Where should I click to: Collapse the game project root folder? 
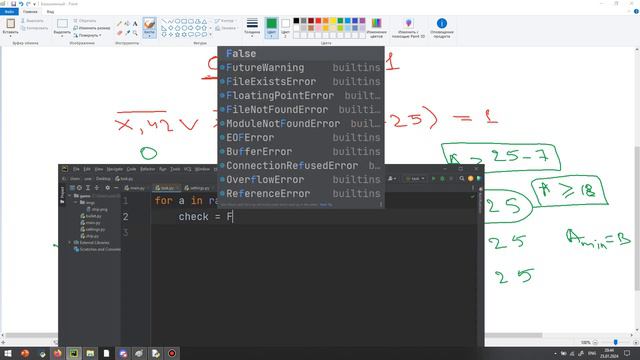[70, 196]
